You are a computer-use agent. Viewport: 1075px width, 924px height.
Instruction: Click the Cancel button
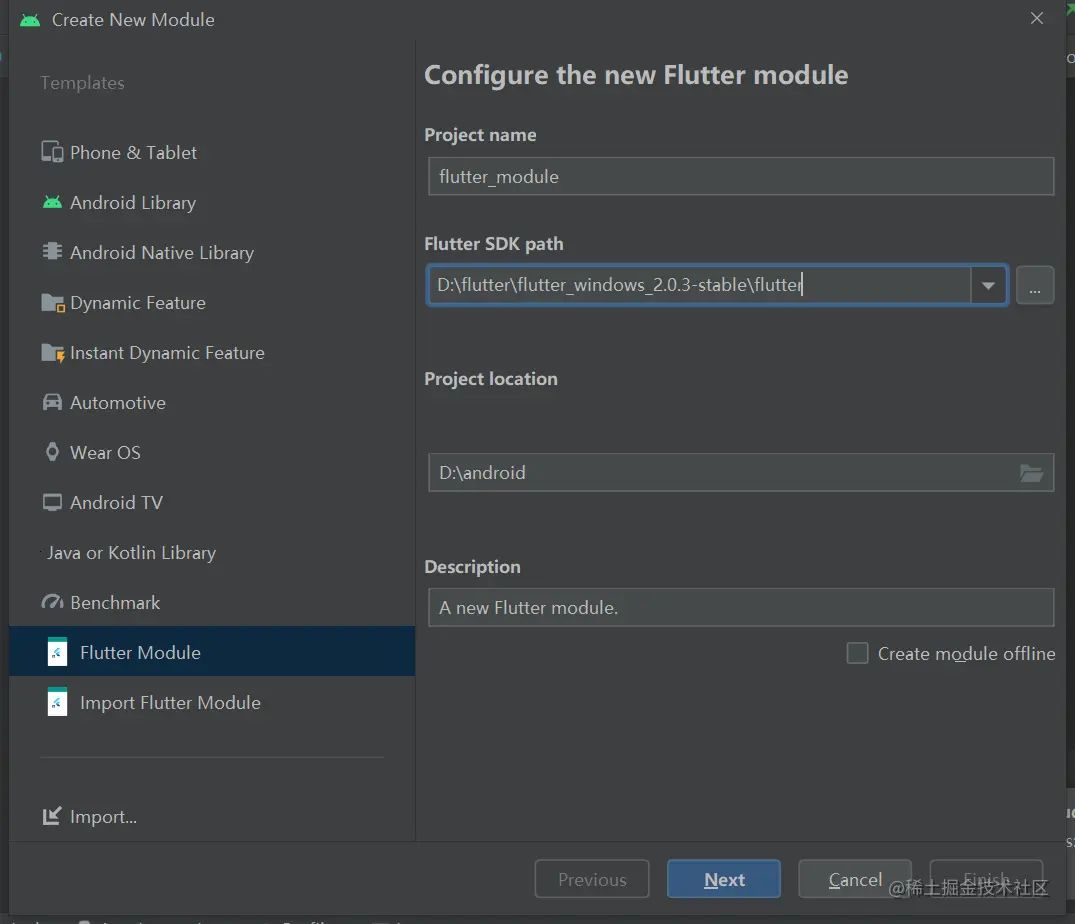click(x=854, y=878)
